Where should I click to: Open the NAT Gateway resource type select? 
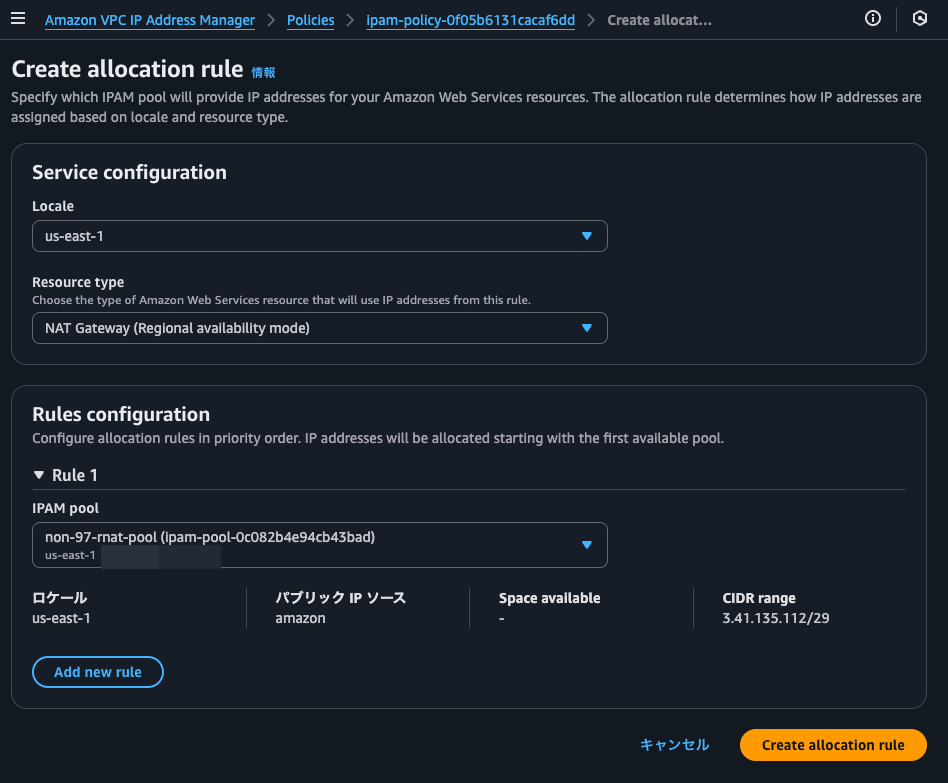coord(310,328)
